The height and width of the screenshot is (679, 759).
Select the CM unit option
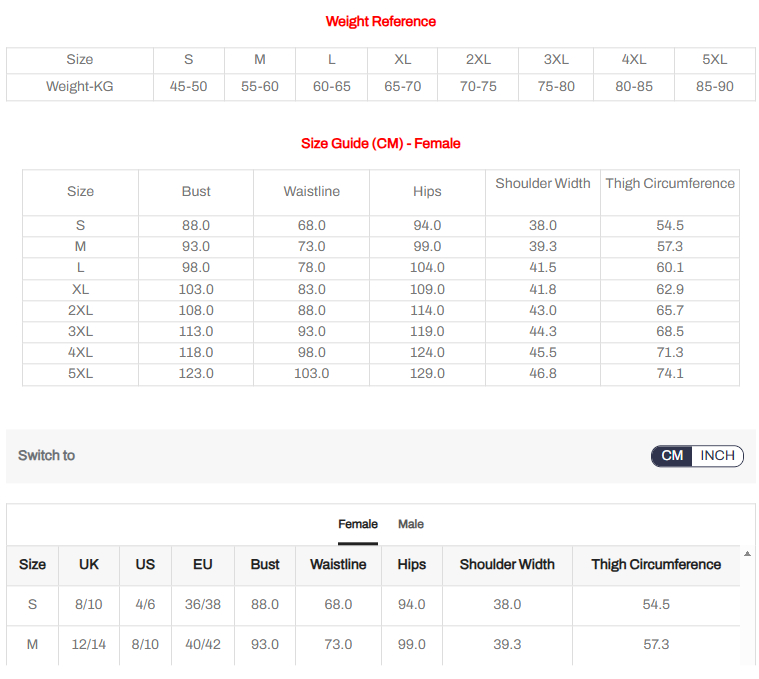click(x=672, y=456)
